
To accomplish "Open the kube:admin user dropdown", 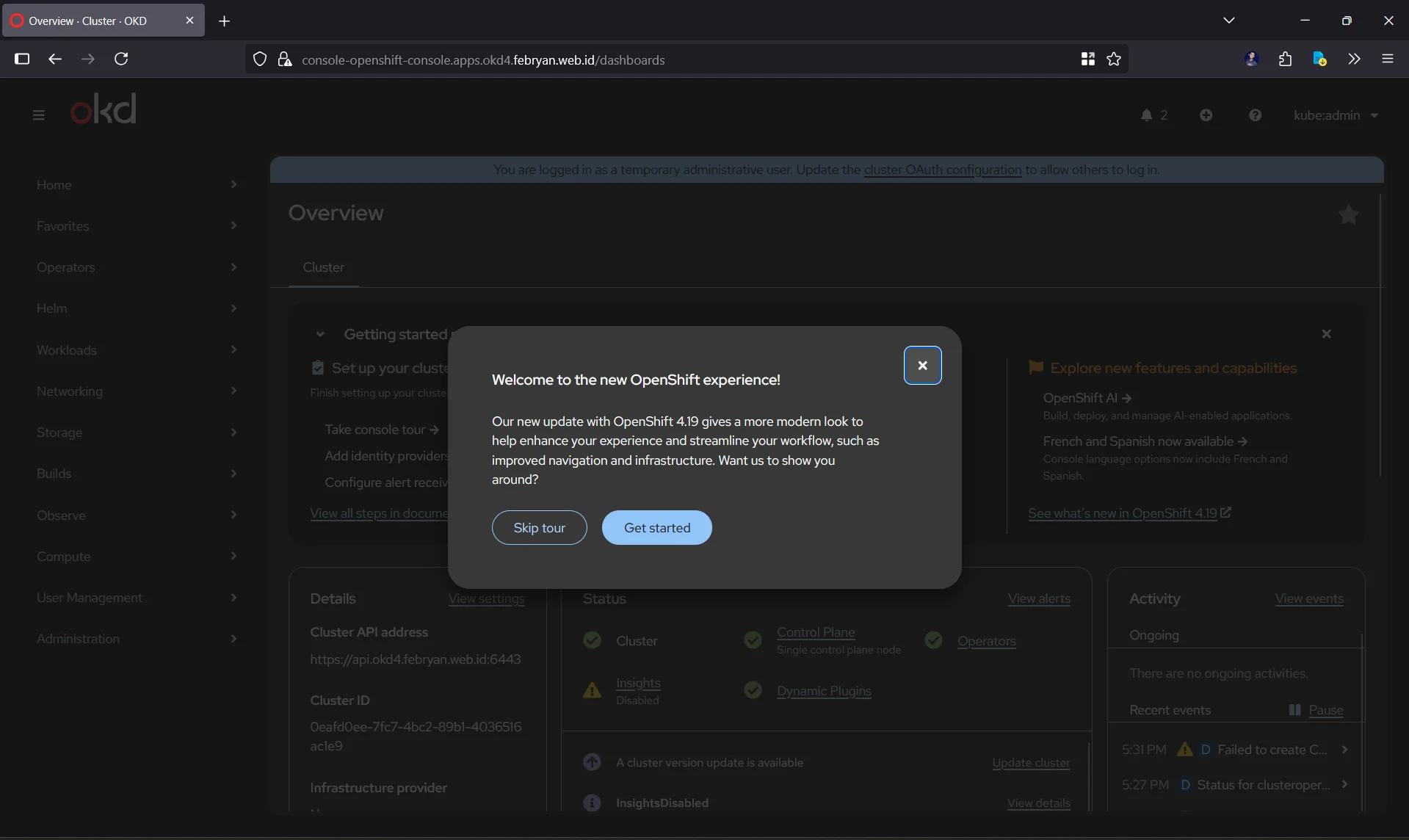I will [x=1336, y=115].
